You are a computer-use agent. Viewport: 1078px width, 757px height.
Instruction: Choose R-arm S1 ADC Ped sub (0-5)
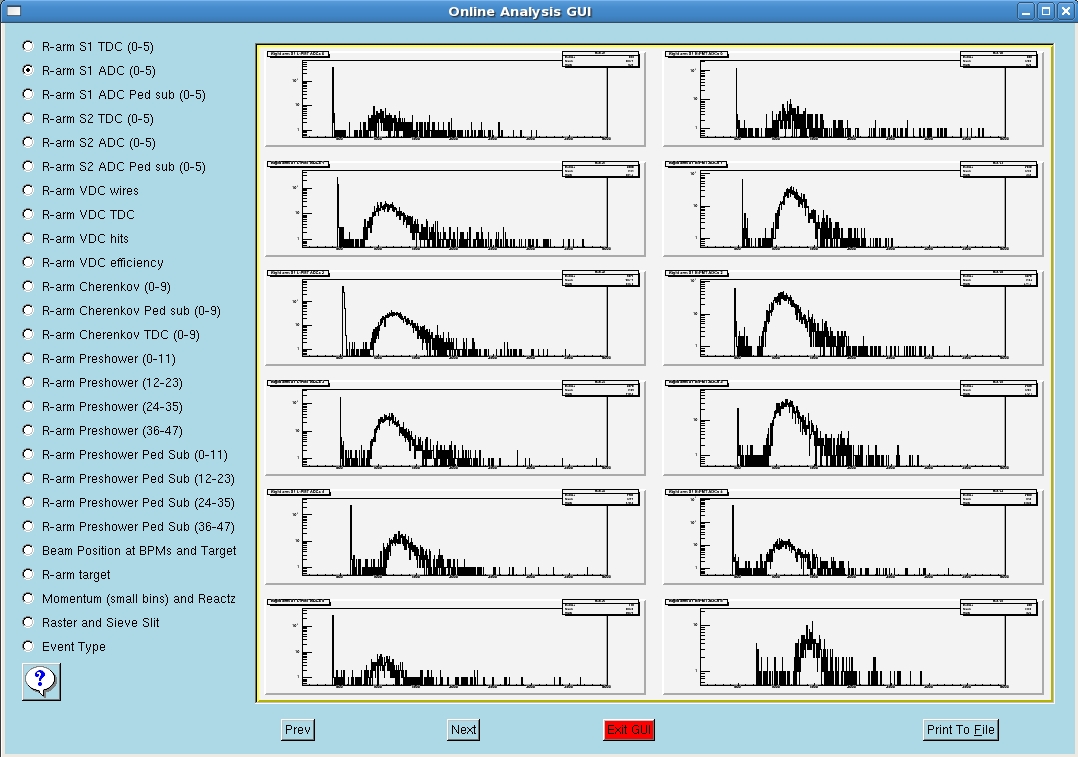[114, 95]
